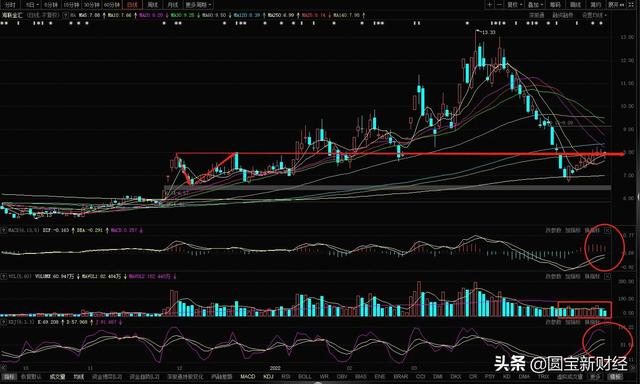Viewport: 640px width, 384px height.
Task: Click the plus zoom-in icon
Action: (489, 5)
